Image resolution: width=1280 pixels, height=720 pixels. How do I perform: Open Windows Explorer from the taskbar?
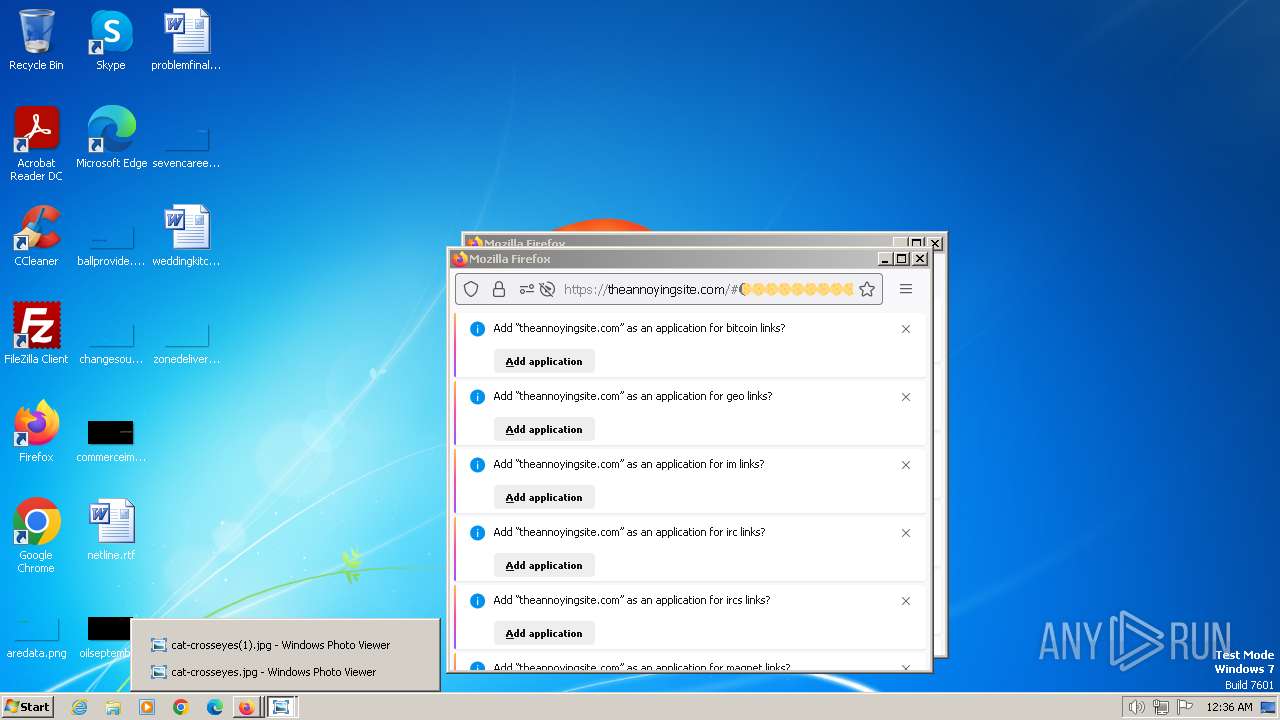[113, 707]
